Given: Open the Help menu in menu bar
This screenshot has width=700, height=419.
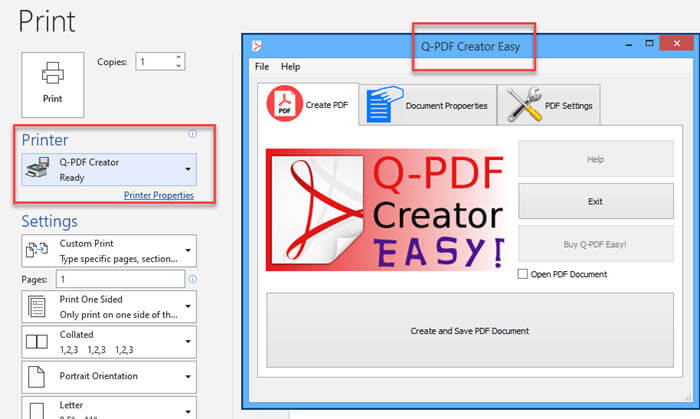Looking at the screenshot, I should (x=290, y=67).
